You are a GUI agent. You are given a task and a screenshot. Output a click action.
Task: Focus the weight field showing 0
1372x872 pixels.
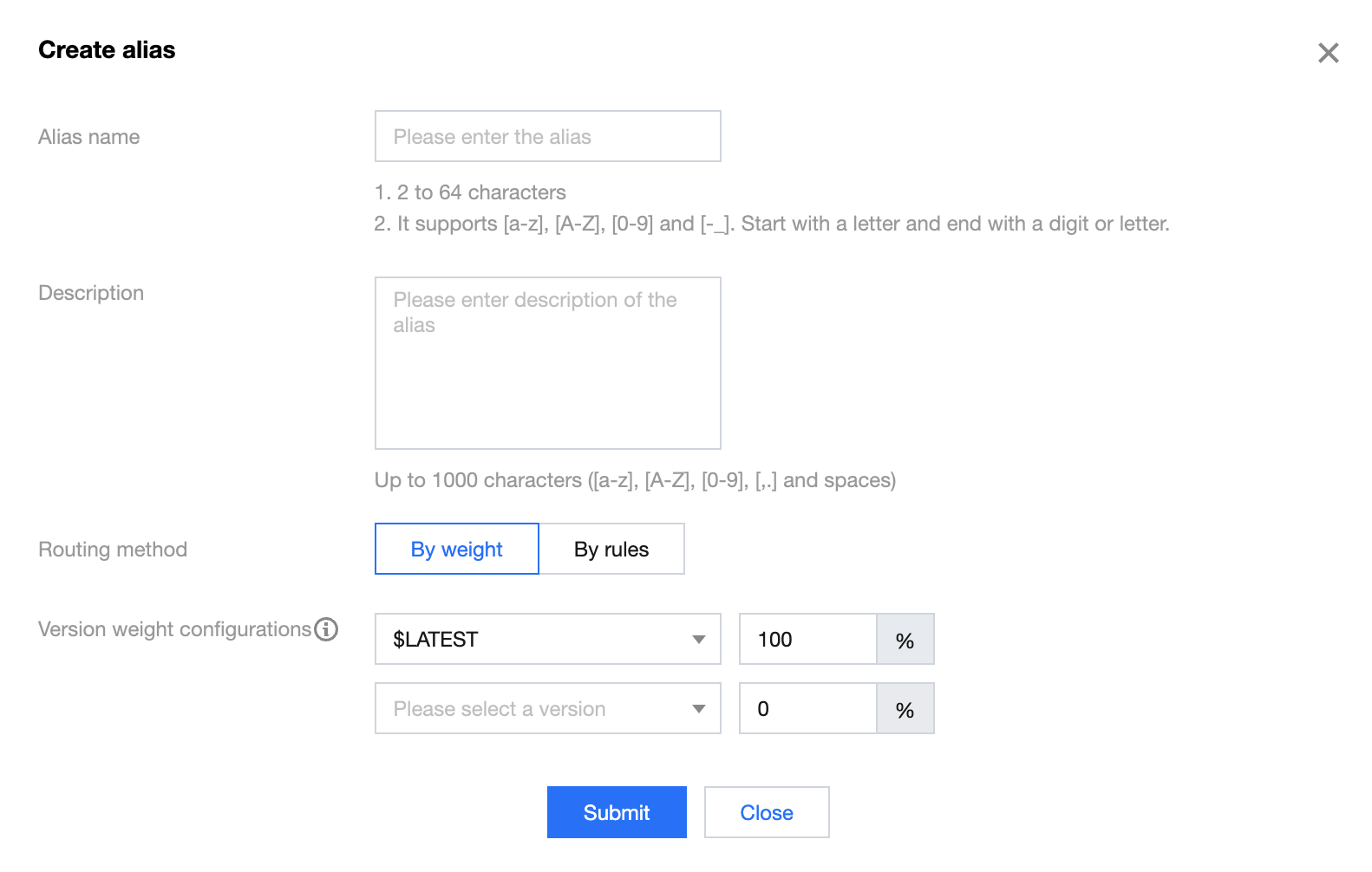point(807,709)
